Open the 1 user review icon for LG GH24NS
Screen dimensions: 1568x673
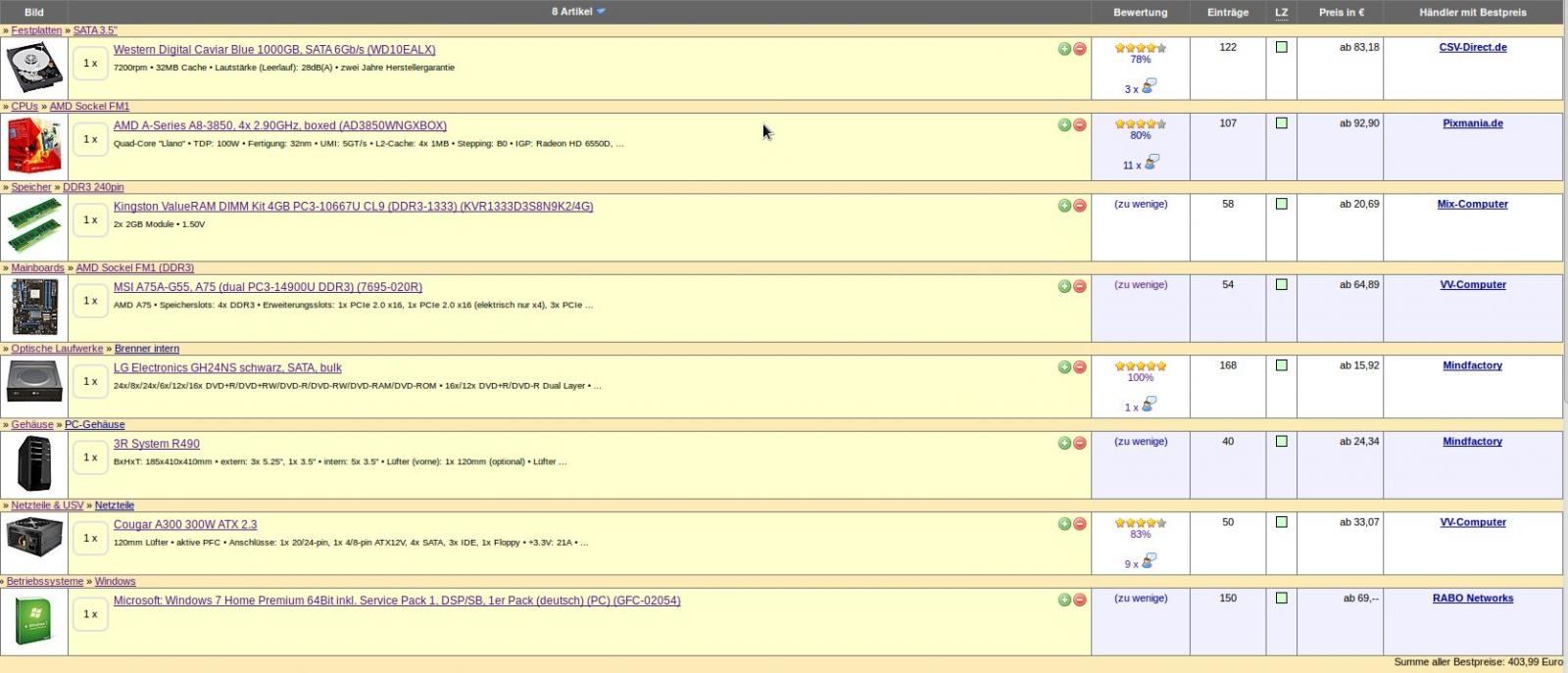(x=1150, y=405)
